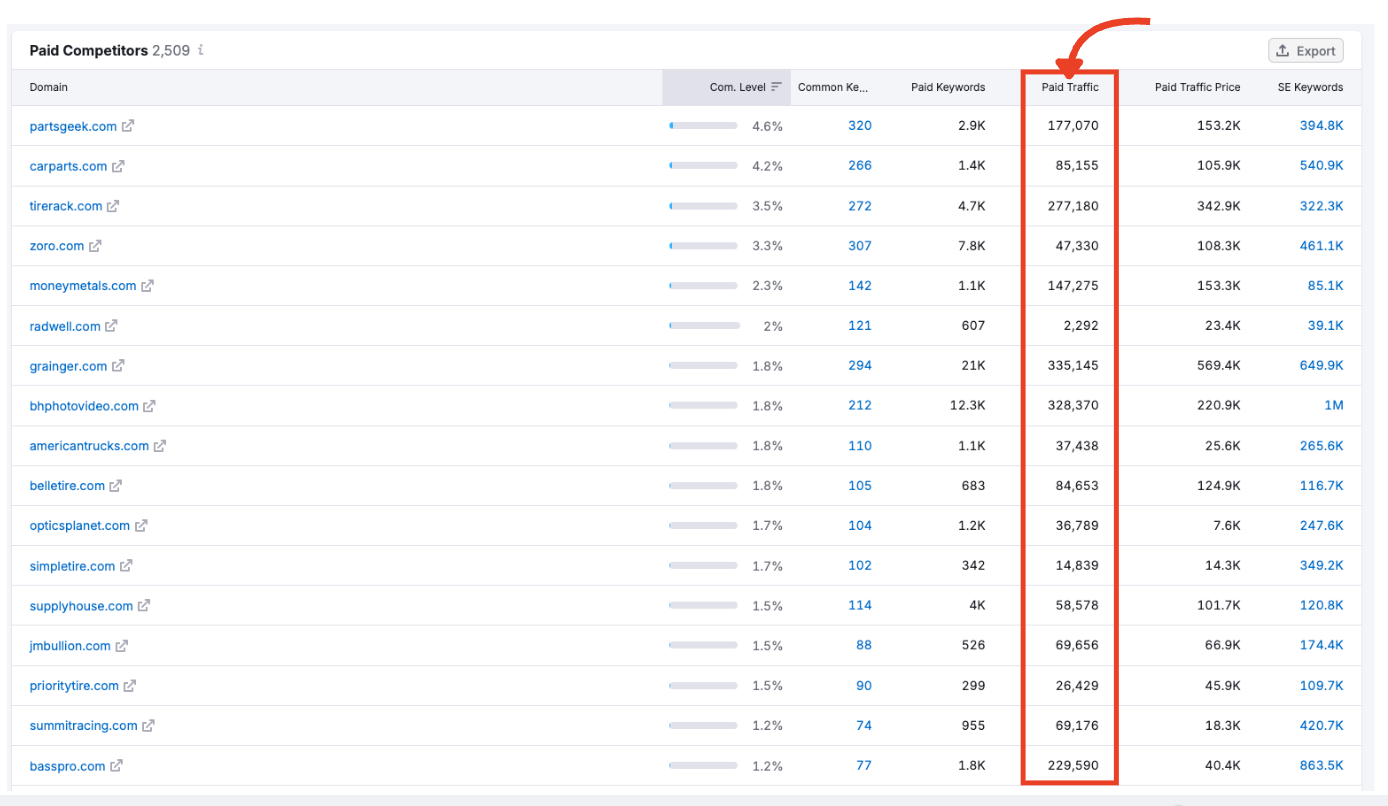This screenshot has width=1388, height=806.
Task: Click the Export button
Action: click(x=1305, y=50)
